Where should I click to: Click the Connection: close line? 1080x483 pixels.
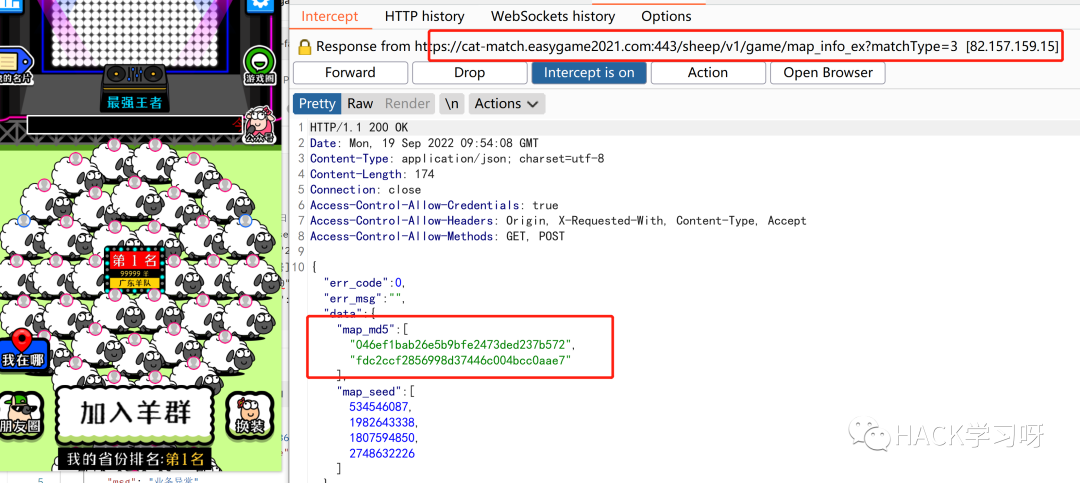coord(365,189)
